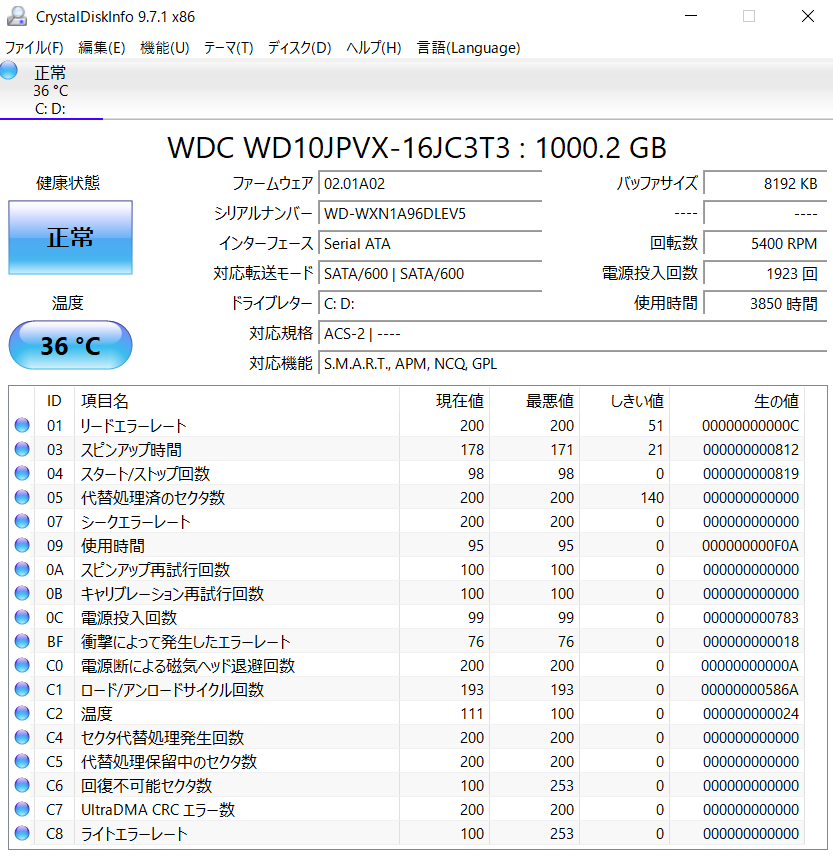Click the 36 °C temperature button
Image resolution: width=833 pixels, height=859 pixels.
70,346
